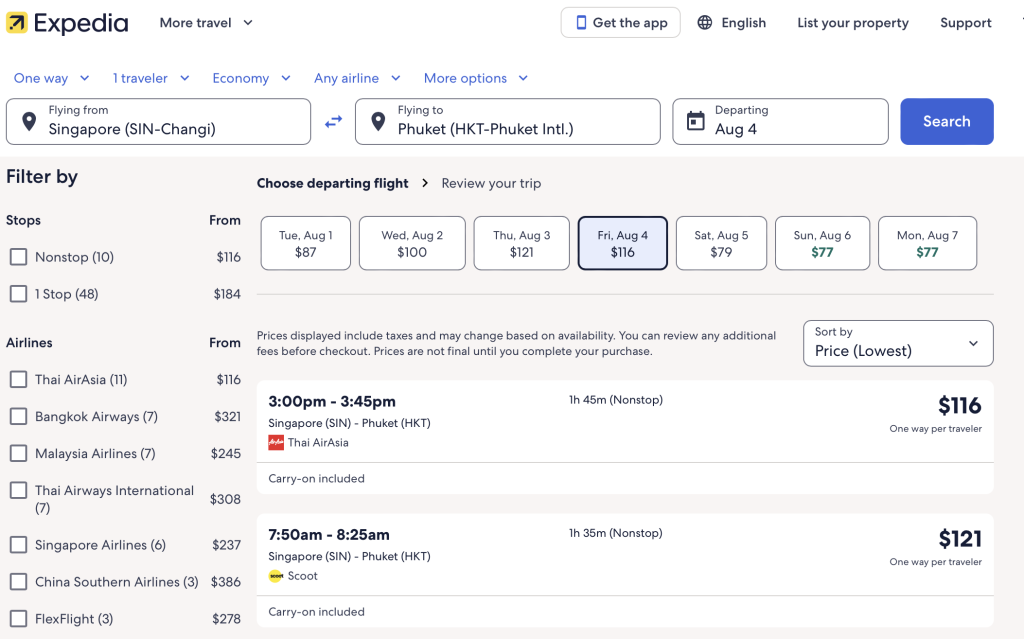Select the Sun, Aug 6 $77 date tab
1024x639 pixels.
pyautogui.click(x=822, y=243)
